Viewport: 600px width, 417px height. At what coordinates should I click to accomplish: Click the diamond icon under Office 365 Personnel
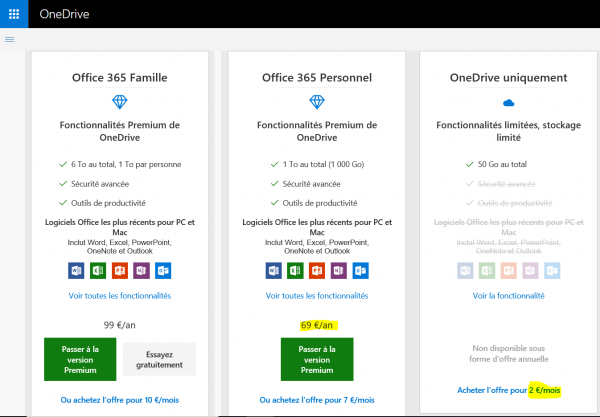pyautogui.click(x=317, y=102)
